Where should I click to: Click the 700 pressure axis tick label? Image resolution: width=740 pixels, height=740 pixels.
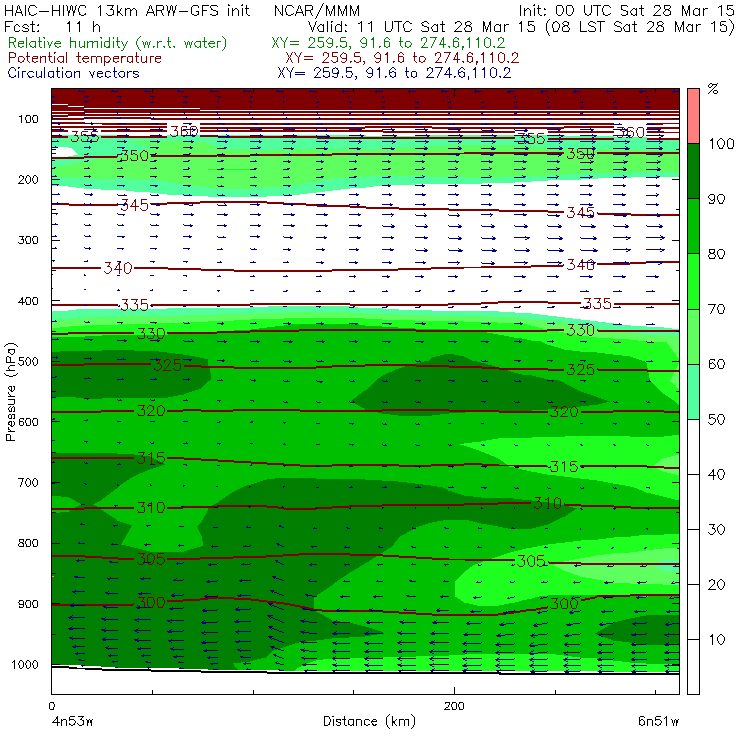28,483
